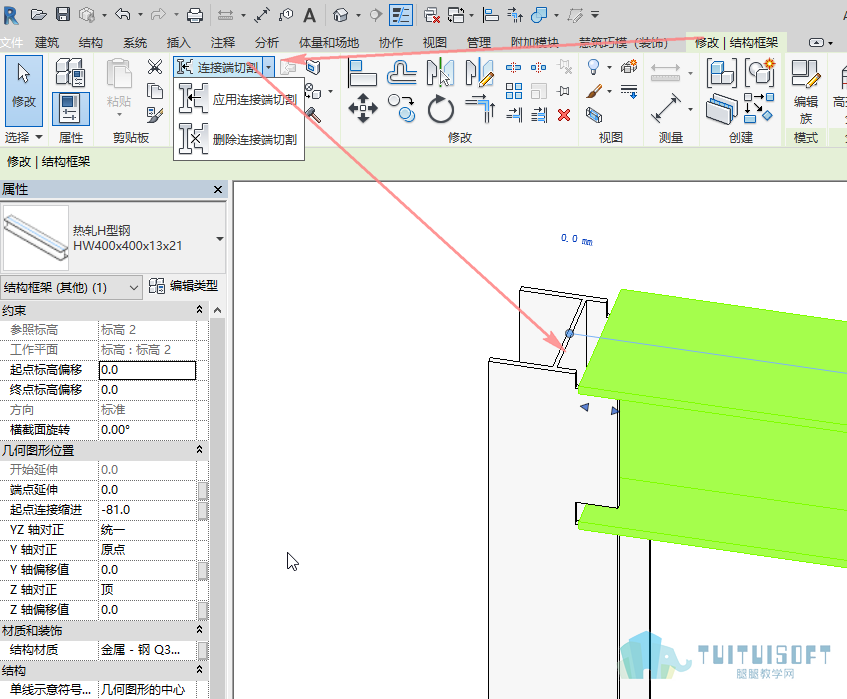Viewport: 847px width, 699px height.
Task: Click the Rotate tool icon
Action: [441, 109]
